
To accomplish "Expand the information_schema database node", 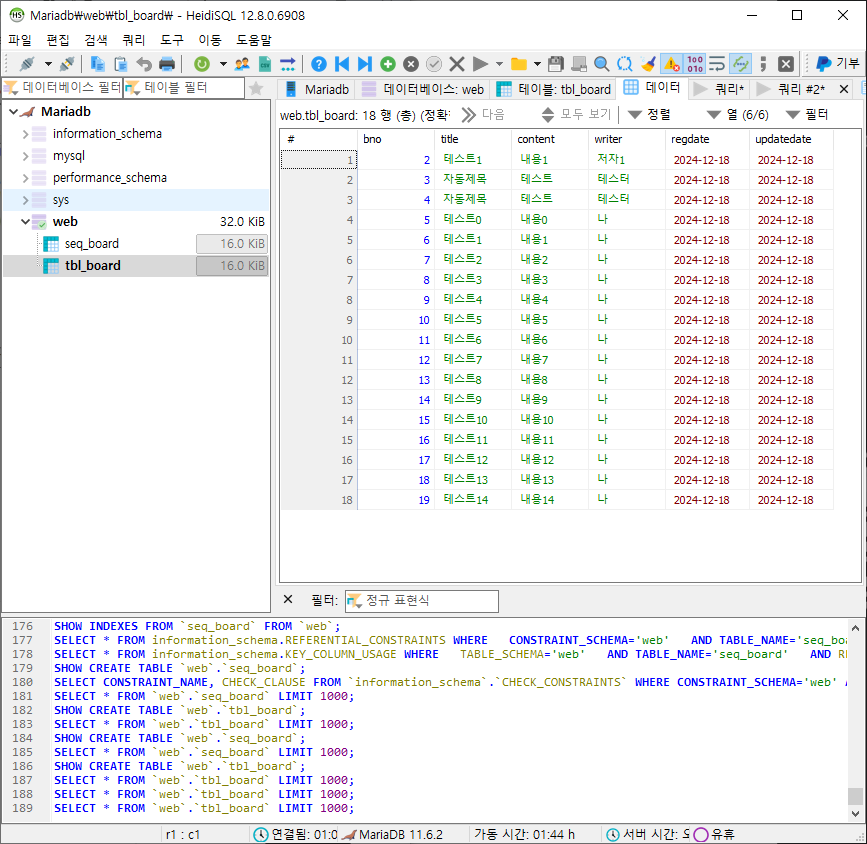I will pos(25,134).
